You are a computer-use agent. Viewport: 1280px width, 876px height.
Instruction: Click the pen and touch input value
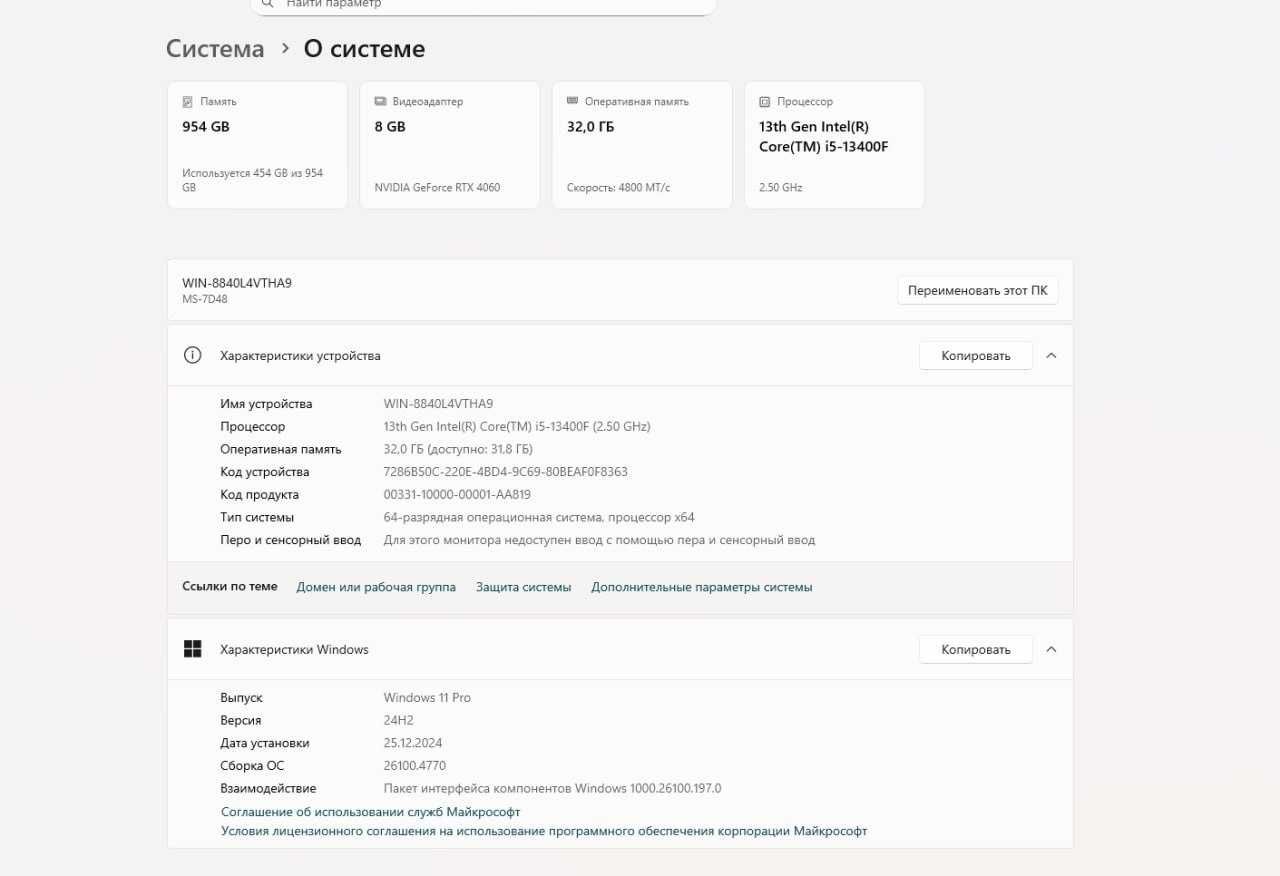pyautogui.click(x=599, y=540)
